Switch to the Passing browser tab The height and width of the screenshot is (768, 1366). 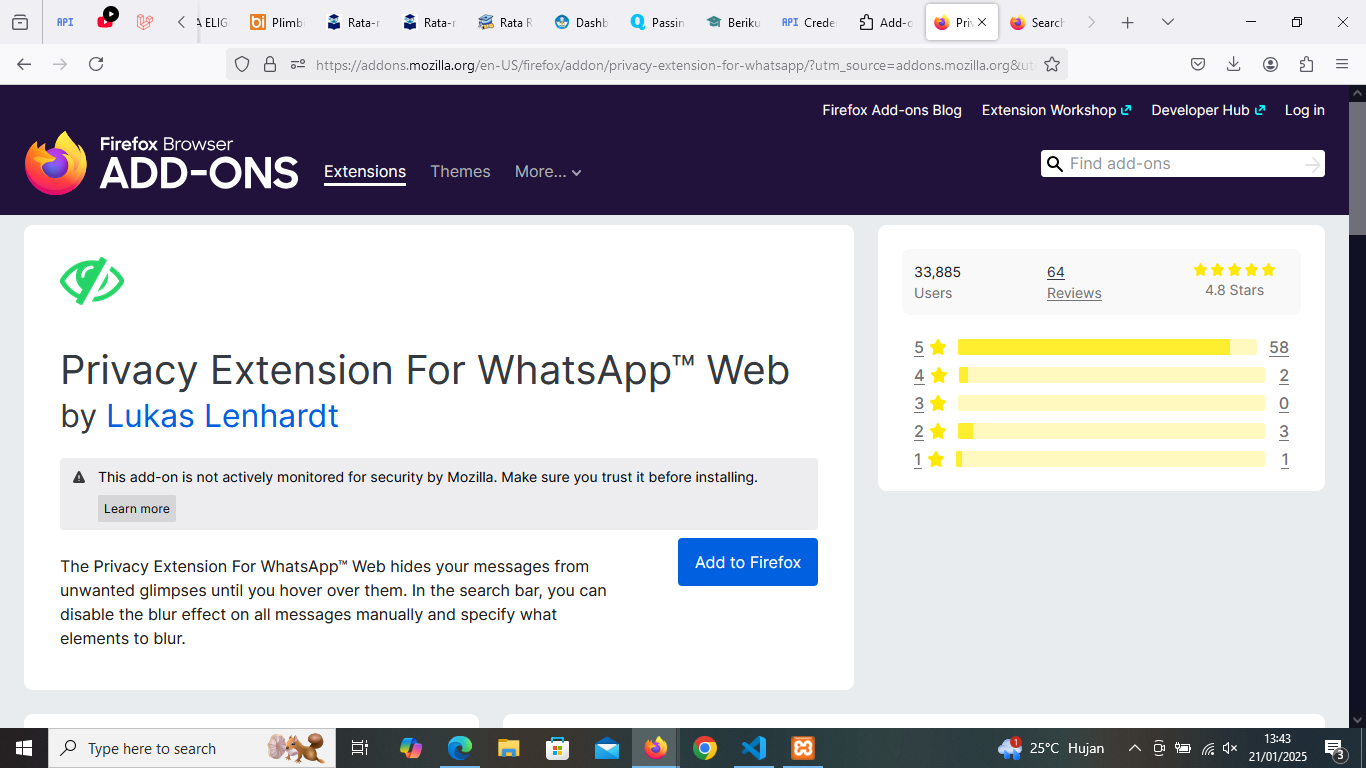657,22
